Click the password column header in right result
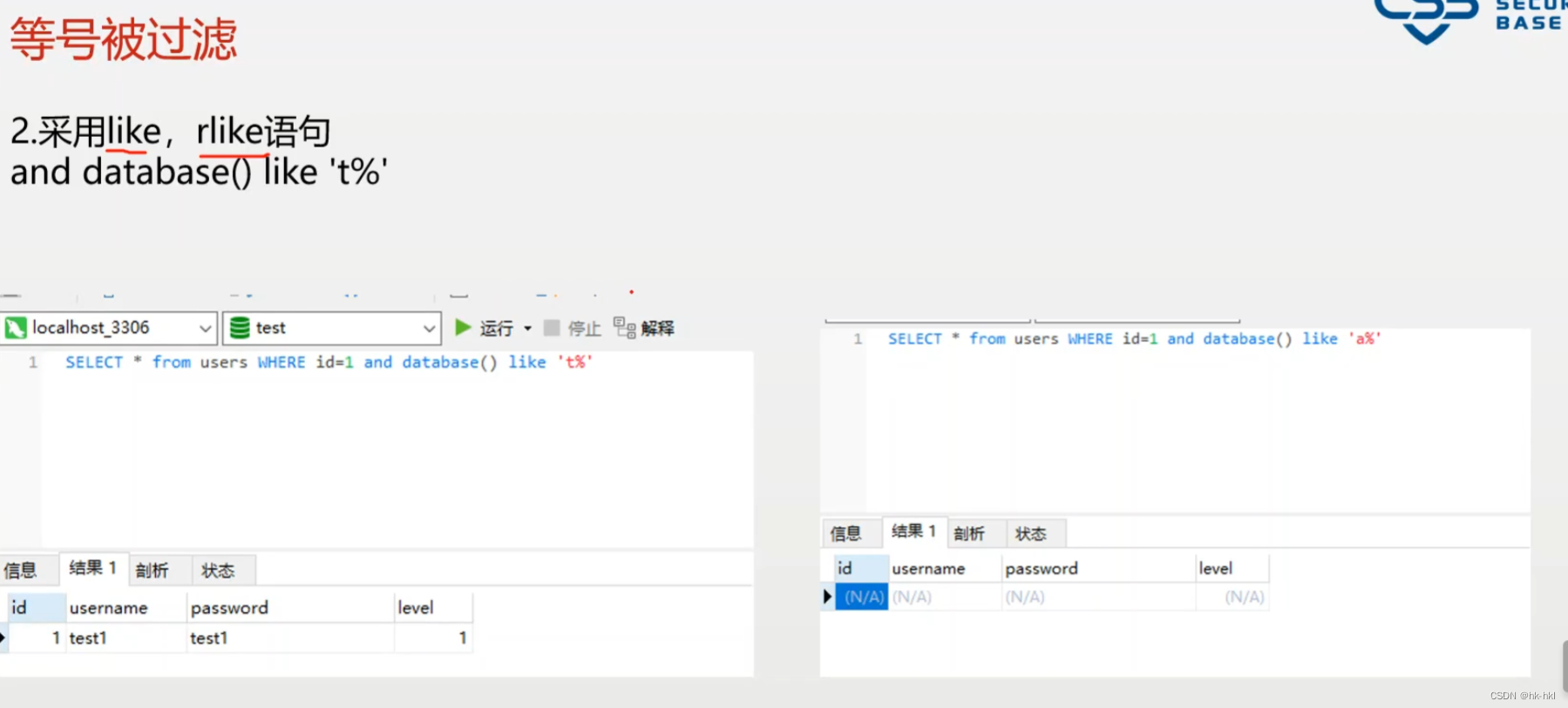This screenshot has height=708, width=1568. tap(1099, 568)
